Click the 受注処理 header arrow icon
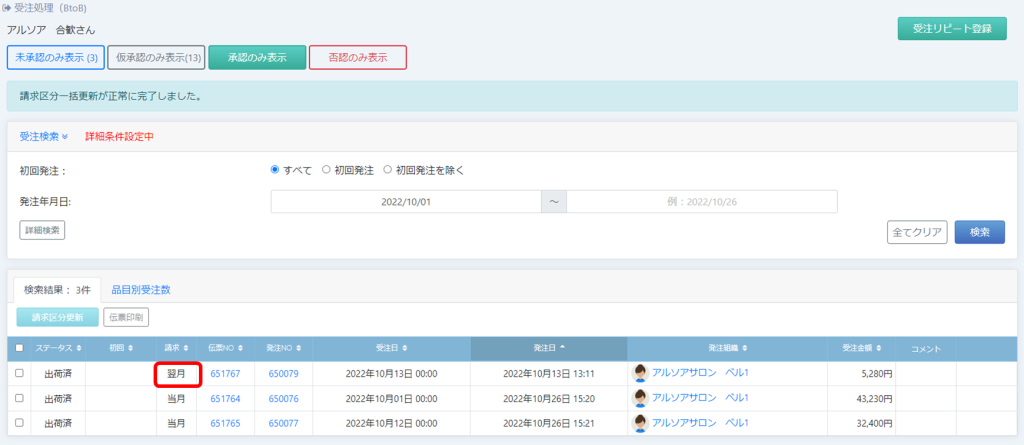1024x445 pixels. [7, 8]
